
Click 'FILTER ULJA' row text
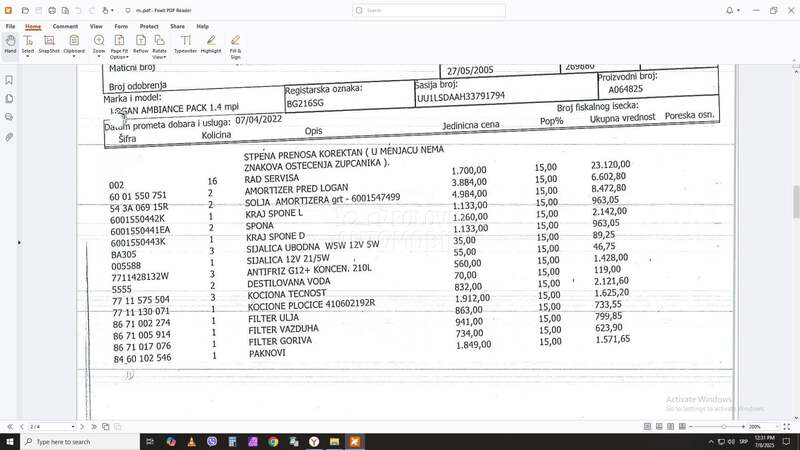pos(273,318)
